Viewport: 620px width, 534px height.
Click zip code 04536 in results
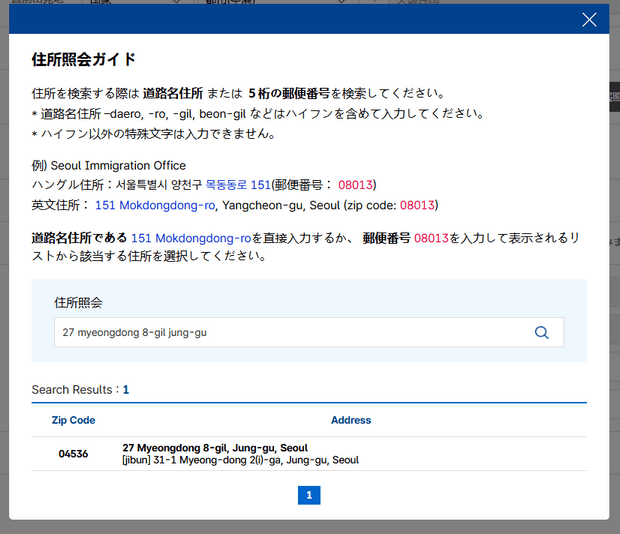coord(73,454)
